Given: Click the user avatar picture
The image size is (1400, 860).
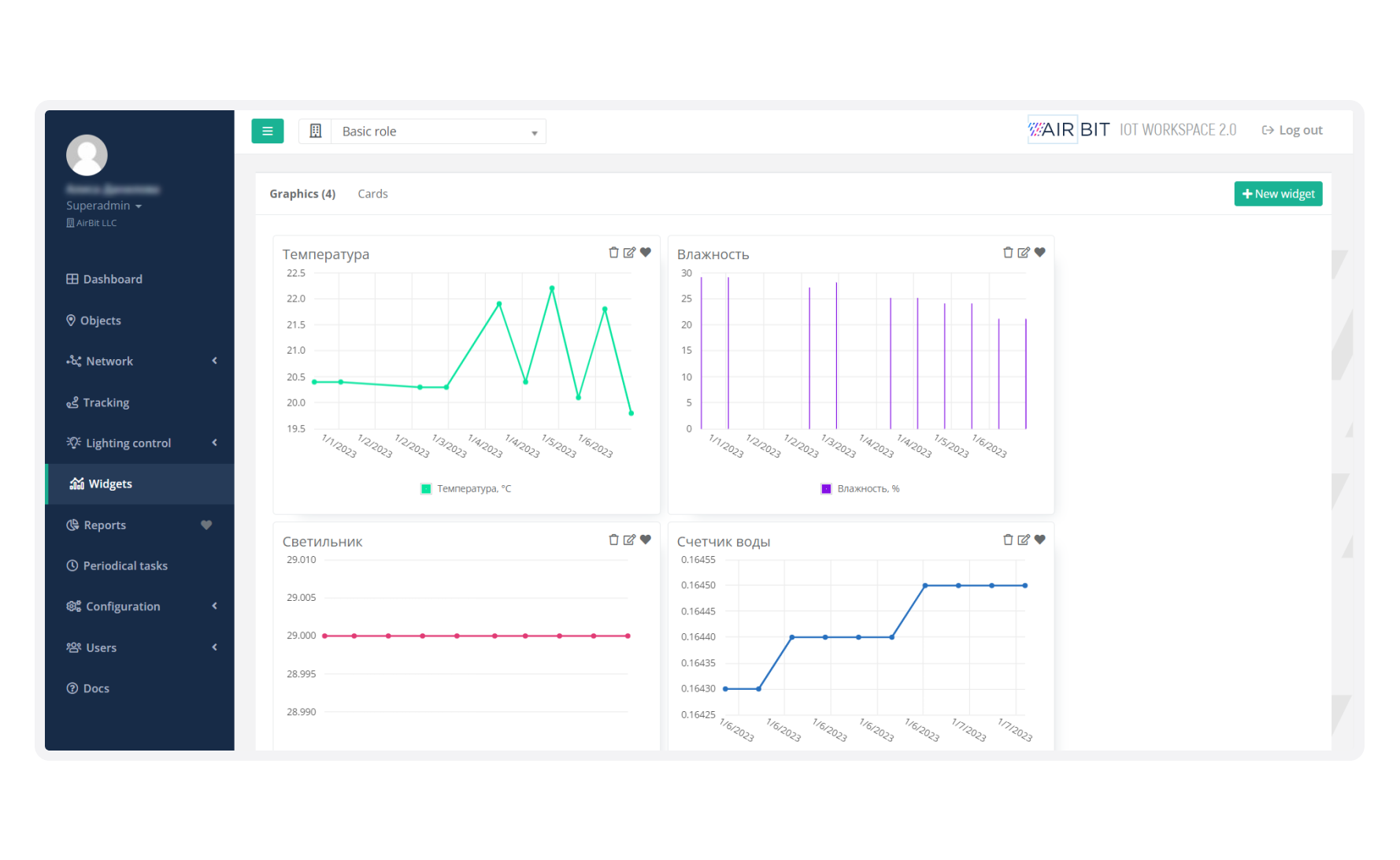Looking at the screenshot, I should [x=87, y=155].
